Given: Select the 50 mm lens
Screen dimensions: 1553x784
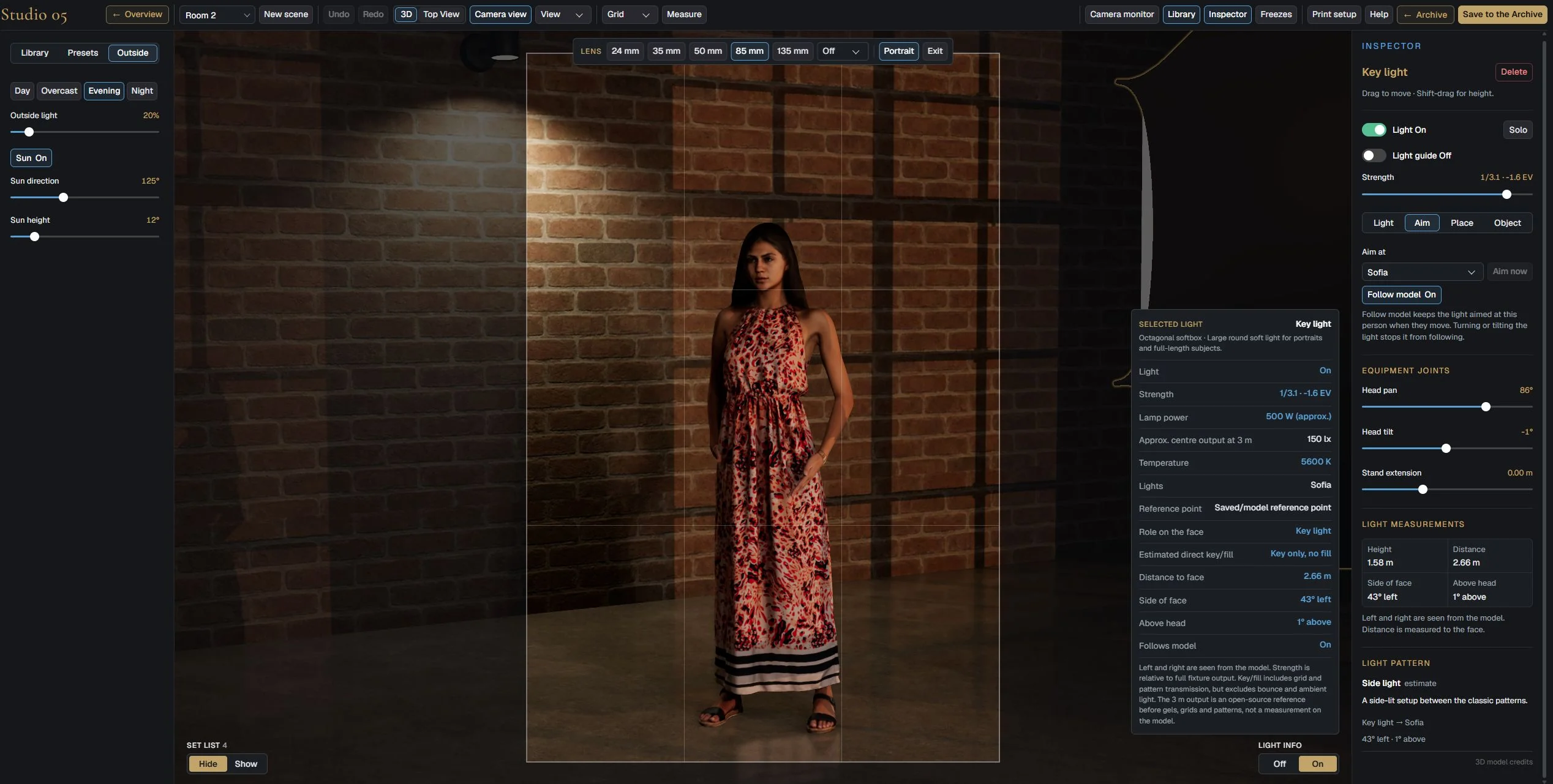Looking at the screenshot, I should coord(708,51).
